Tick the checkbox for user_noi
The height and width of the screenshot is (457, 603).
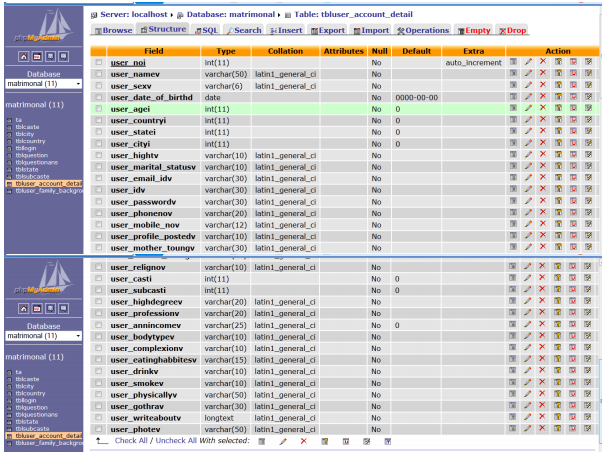(99, 62)
